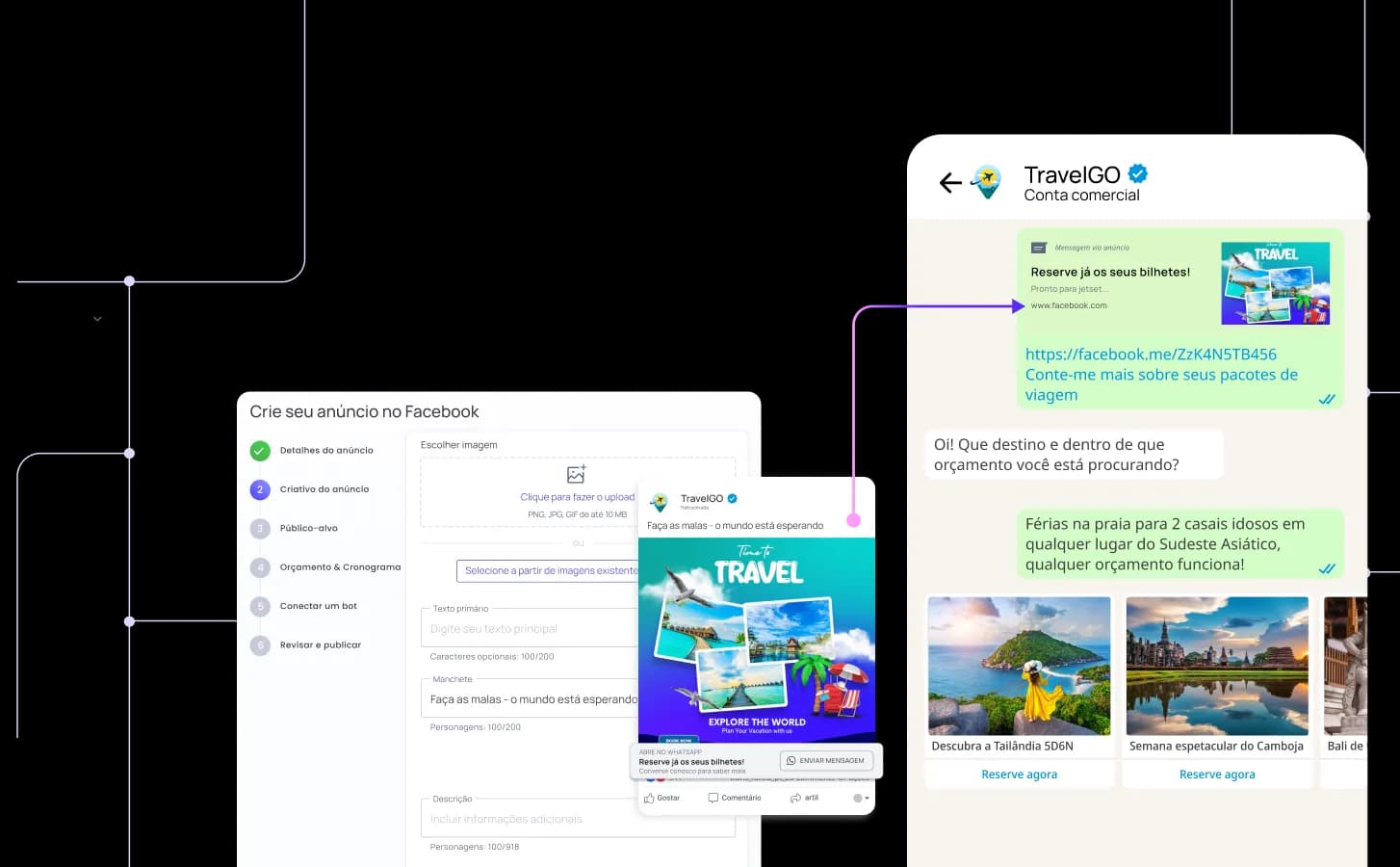
Task: Click the WhatsApp icon on ENVIAR MENSAGEM button
Action: tap(791, 760)
